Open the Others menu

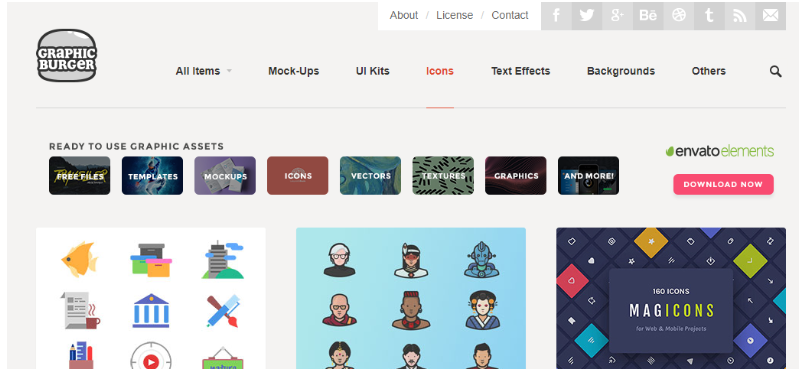pos(708,71)
